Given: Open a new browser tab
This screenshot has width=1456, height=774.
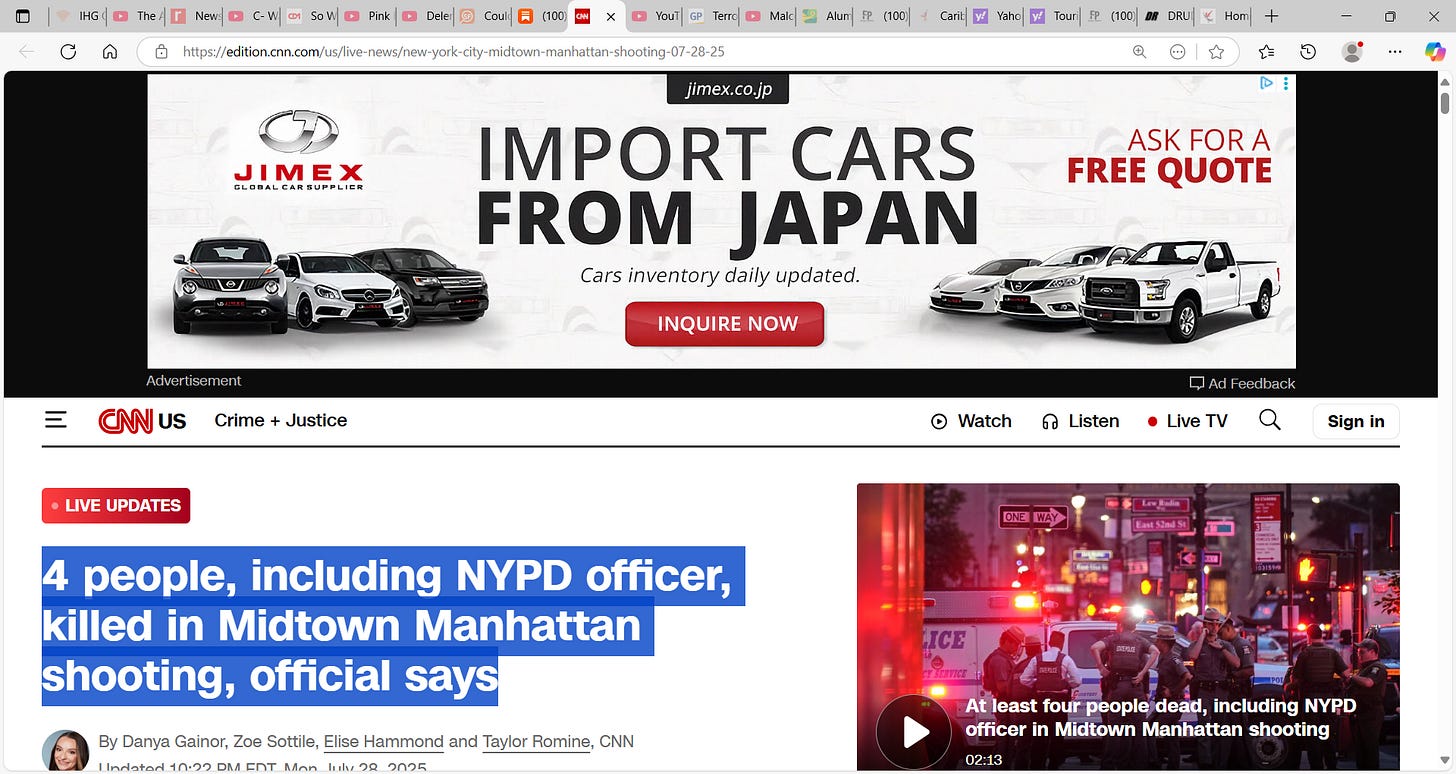Looking at the screenshot, I should coord(1271,16).
